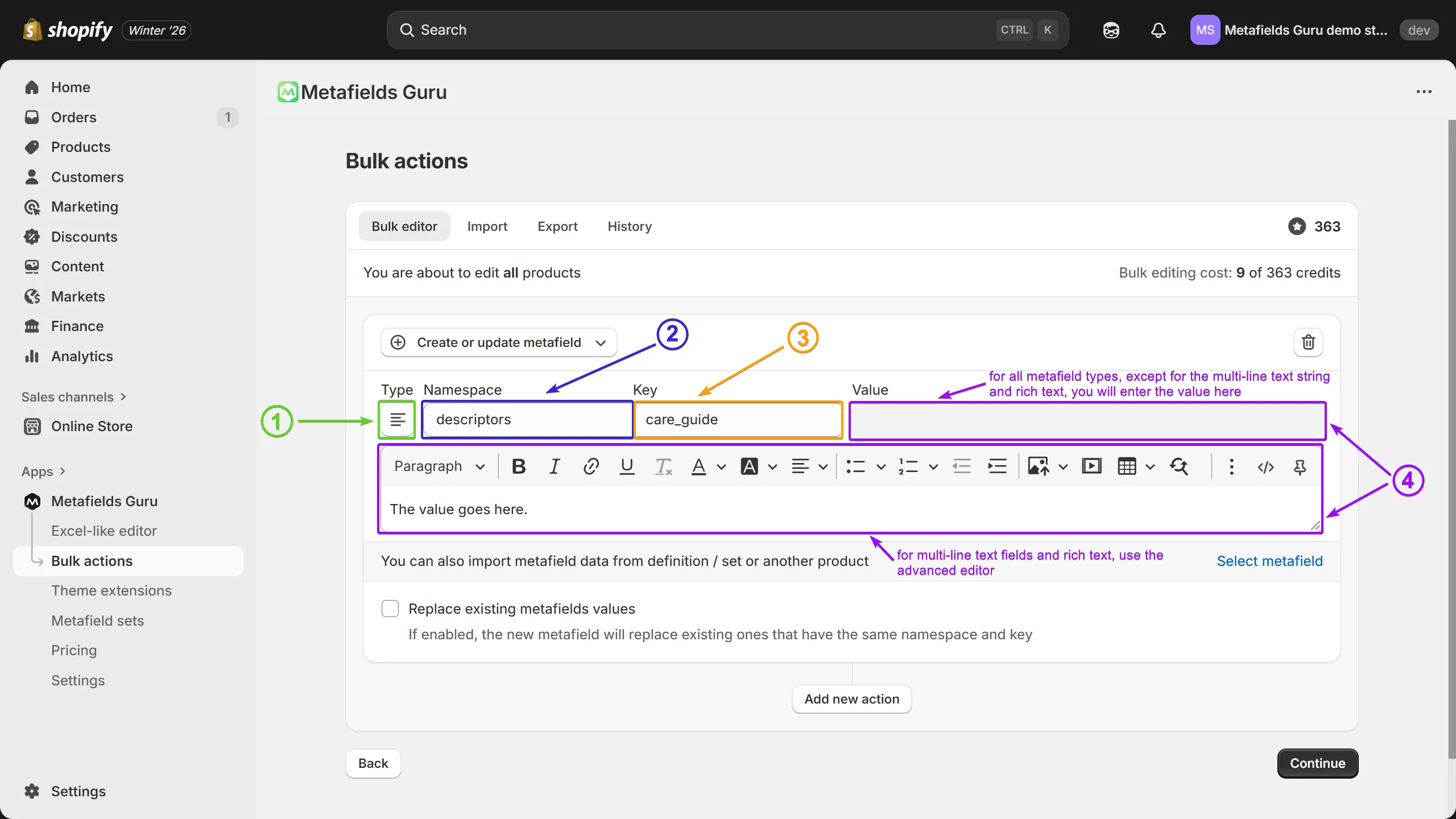Click the Continue button
This screenshot has width=1456, height=819.
tap(1317, 763)
